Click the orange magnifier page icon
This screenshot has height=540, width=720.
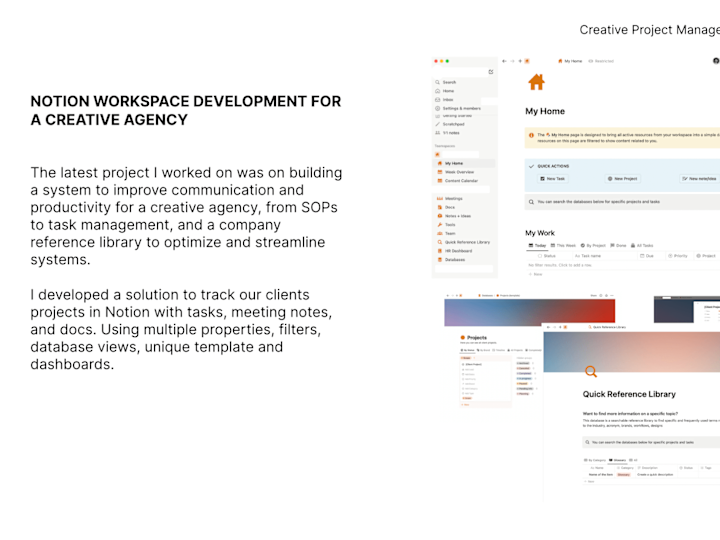tap(591, 371)
